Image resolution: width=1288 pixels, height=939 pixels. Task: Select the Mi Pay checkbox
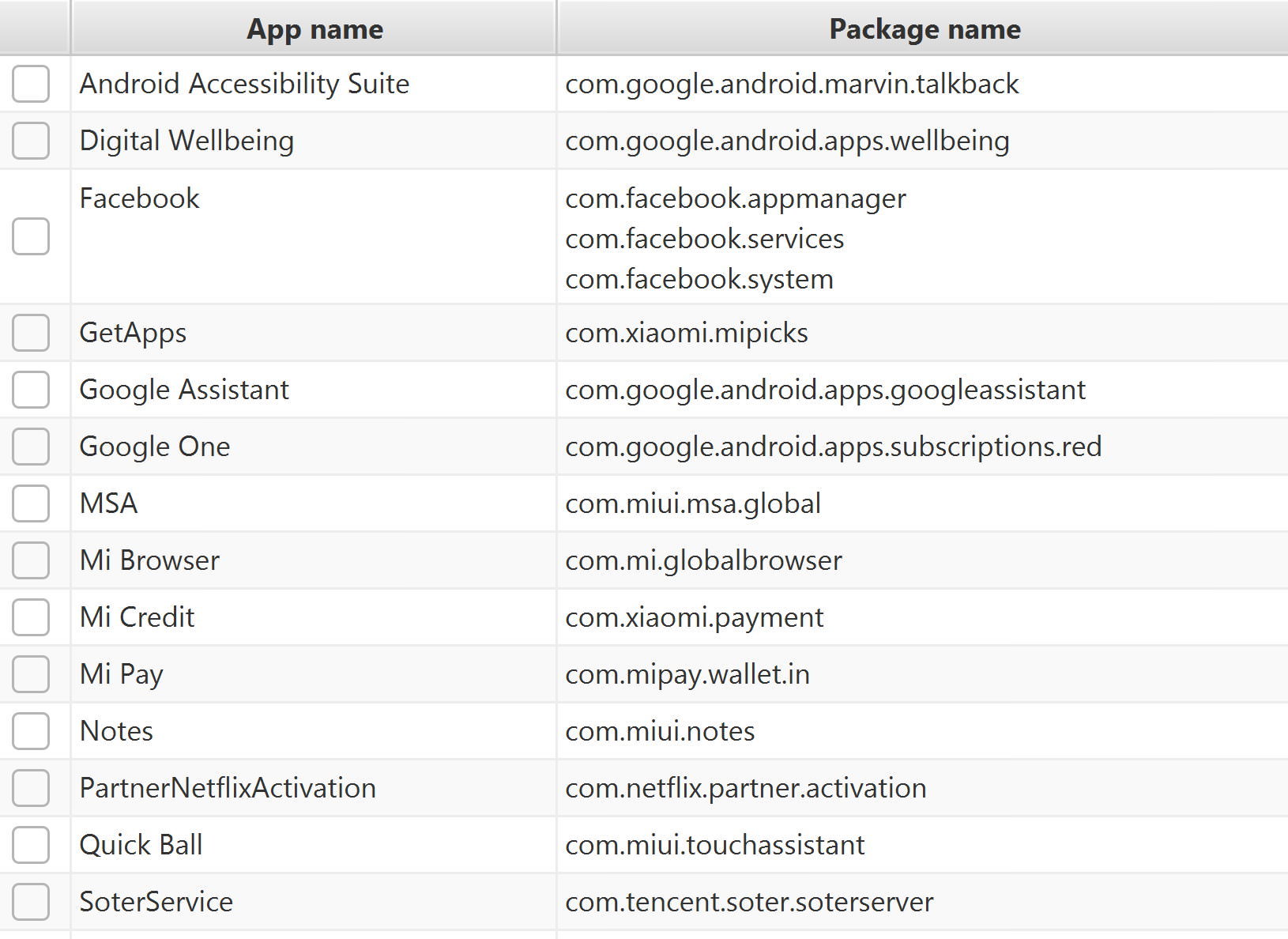coord(31,674)
